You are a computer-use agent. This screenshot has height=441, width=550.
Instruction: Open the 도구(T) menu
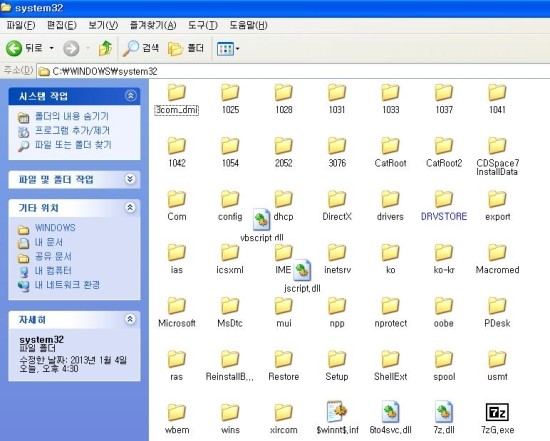pyautogui.click(x=203, y=25)
